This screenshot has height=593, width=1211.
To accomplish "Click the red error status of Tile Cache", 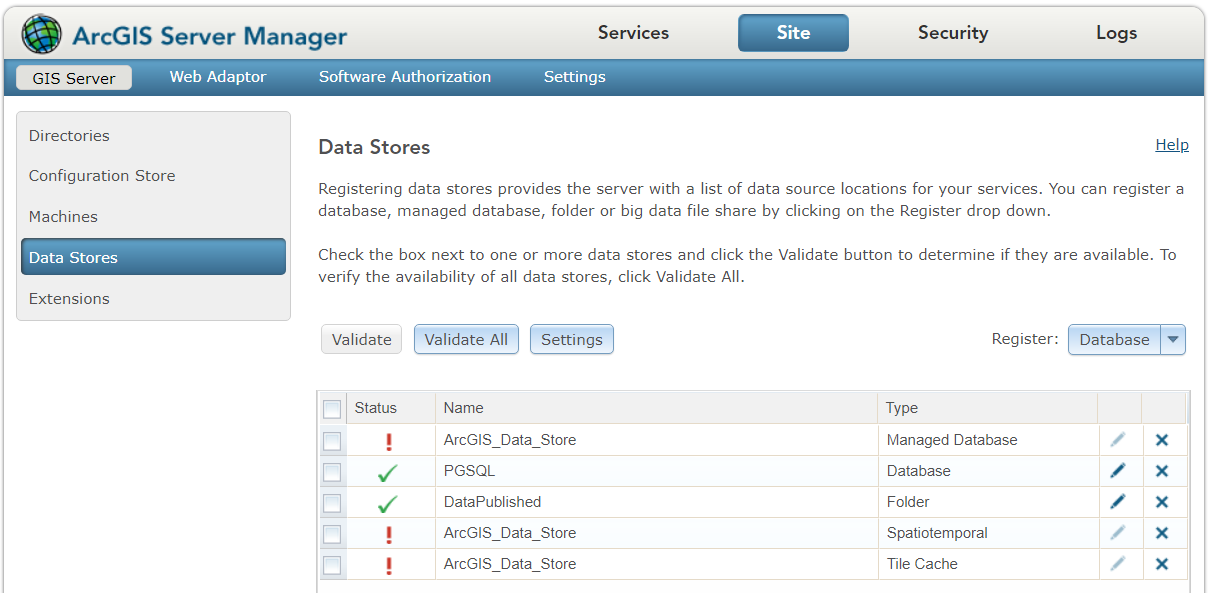I will pos(389,565).
